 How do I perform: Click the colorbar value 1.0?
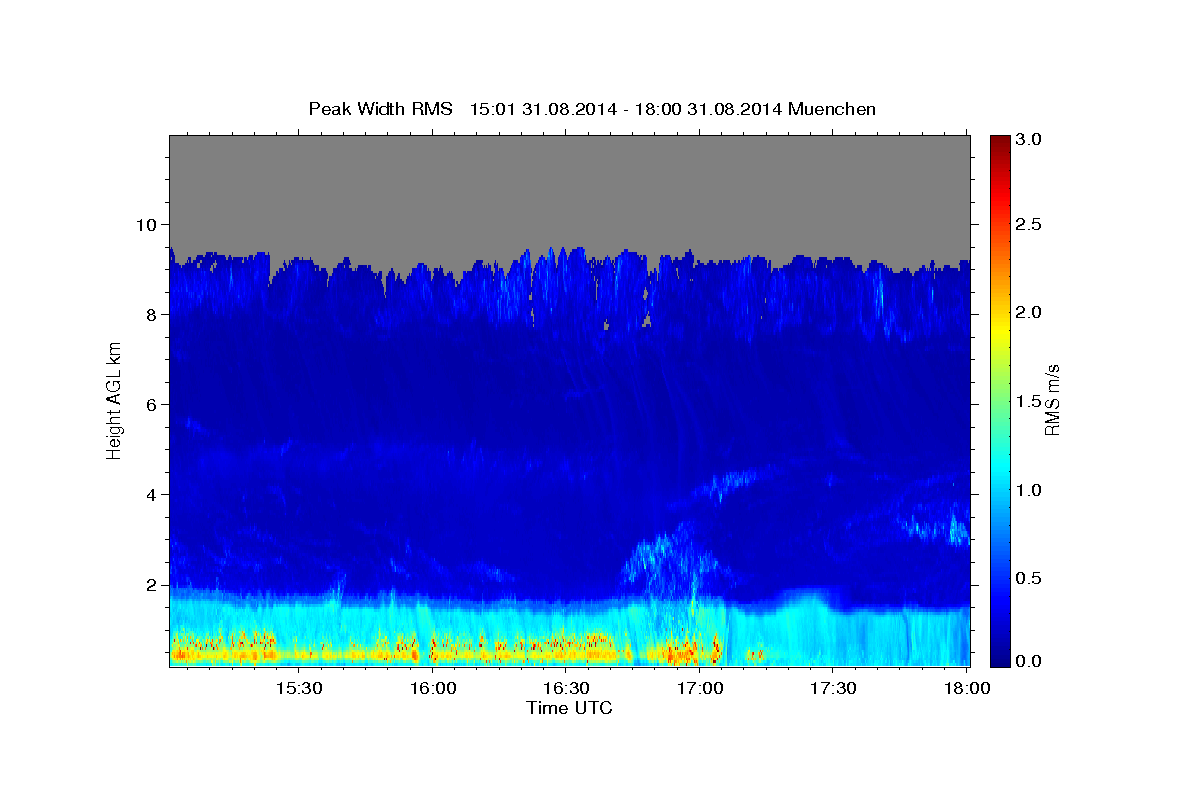1031,490
